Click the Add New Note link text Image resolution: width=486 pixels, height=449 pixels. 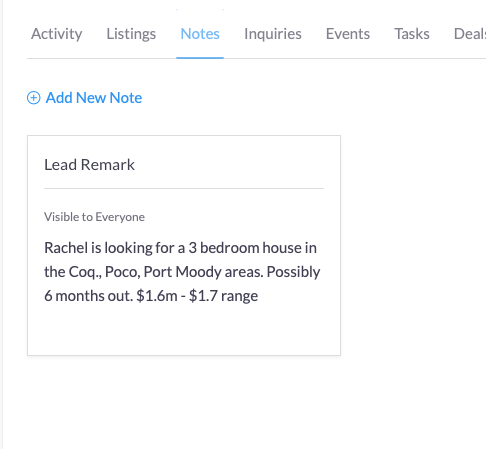[x=94, y=98]
